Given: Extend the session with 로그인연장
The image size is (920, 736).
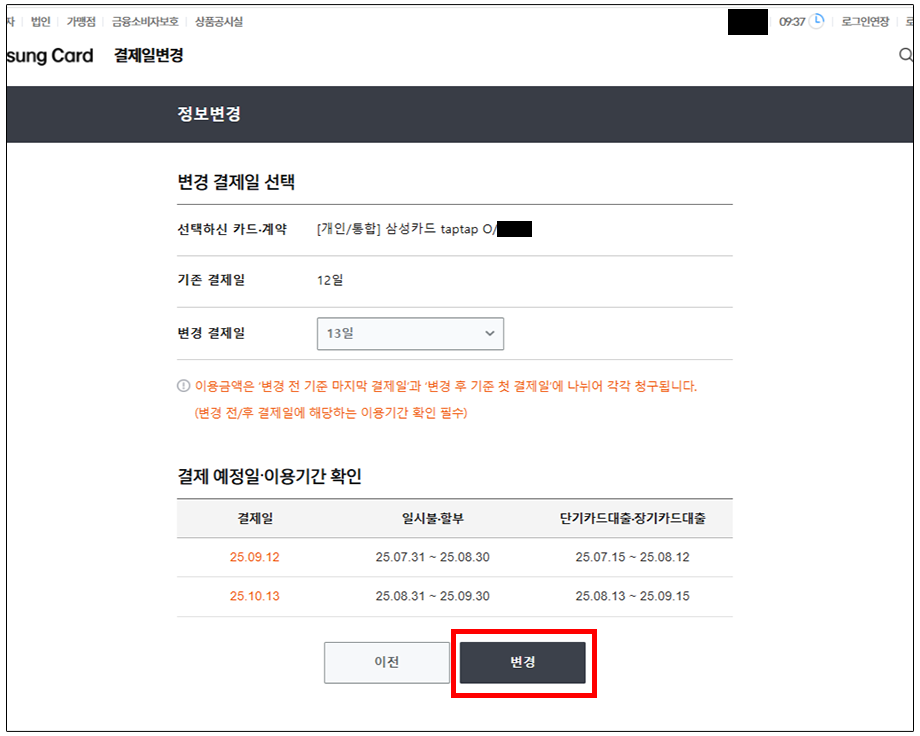Looking at the screenshot, I should coord(865,21).
